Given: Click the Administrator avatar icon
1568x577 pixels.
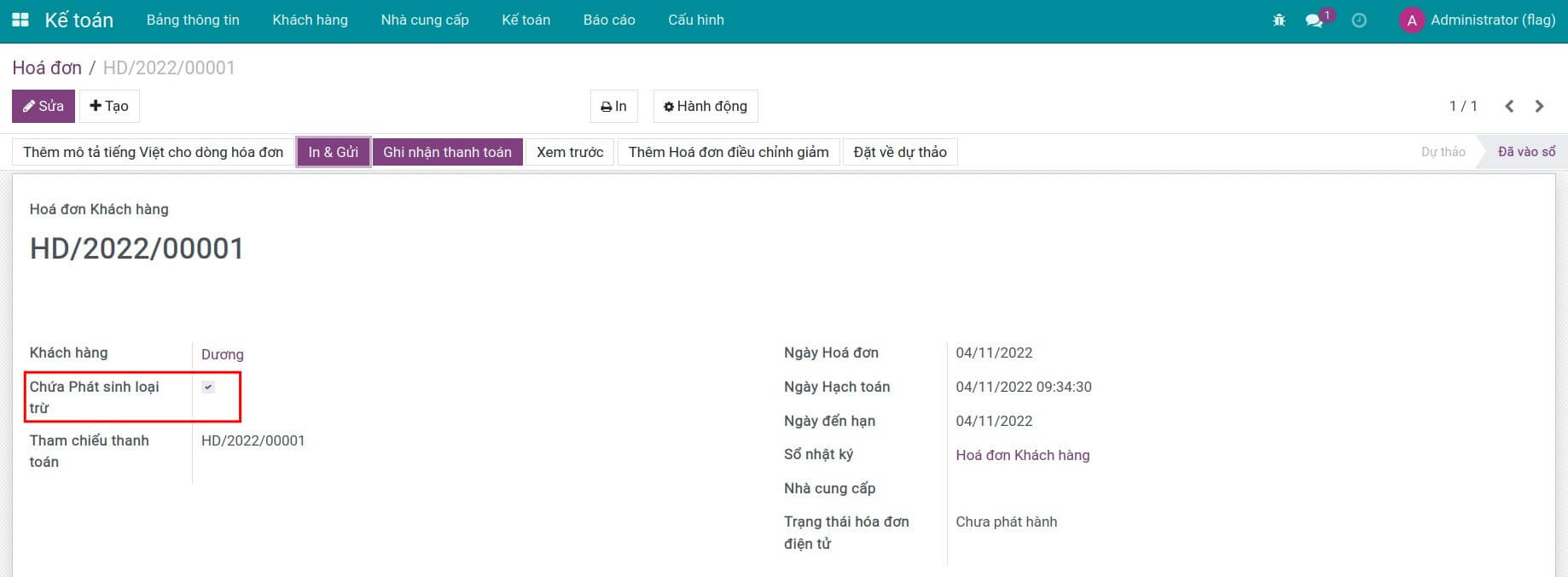Looking at the screenshot, I should 1412,20.
